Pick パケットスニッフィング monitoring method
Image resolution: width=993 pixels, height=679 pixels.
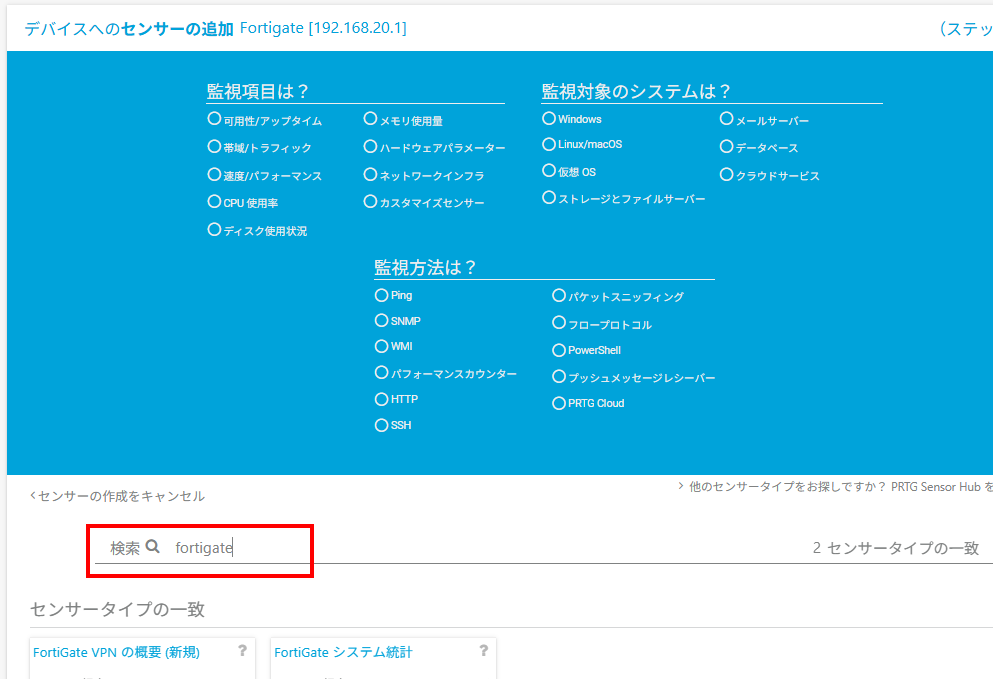tap(559, 295)
